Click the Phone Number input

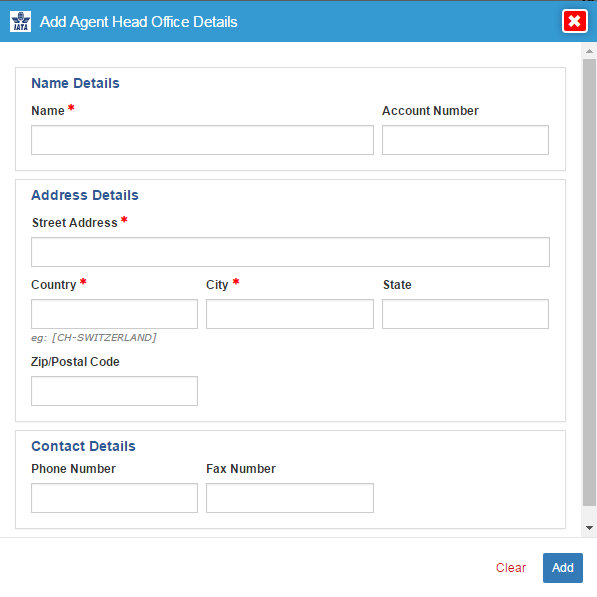pos(114,498)
